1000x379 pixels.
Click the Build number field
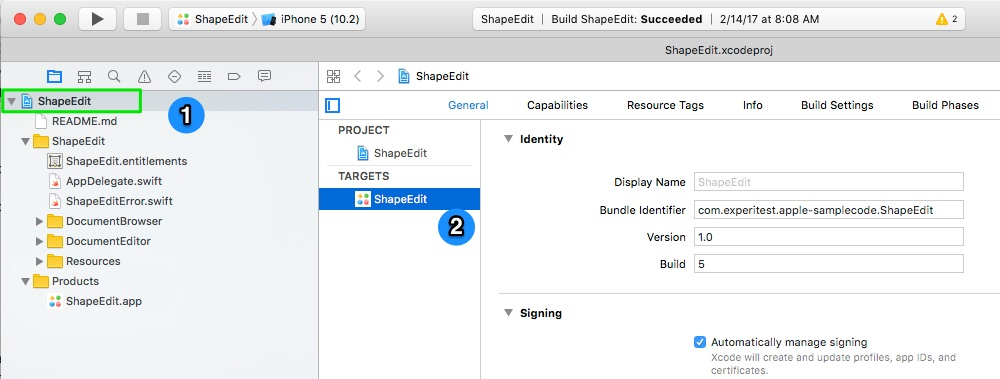tap(828, 264)
